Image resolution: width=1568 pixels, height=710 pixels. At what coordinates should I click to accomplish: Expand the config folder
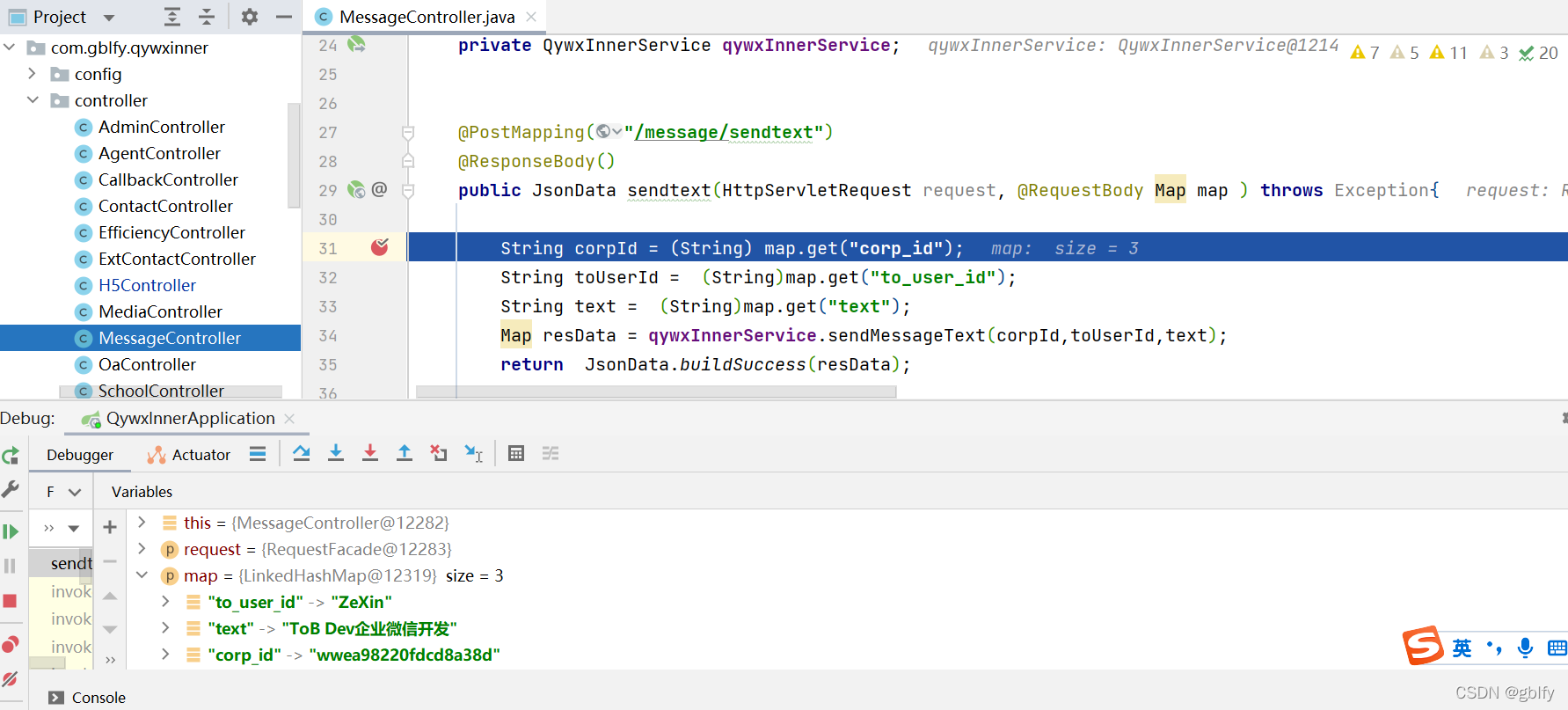(x=33, y=74)
